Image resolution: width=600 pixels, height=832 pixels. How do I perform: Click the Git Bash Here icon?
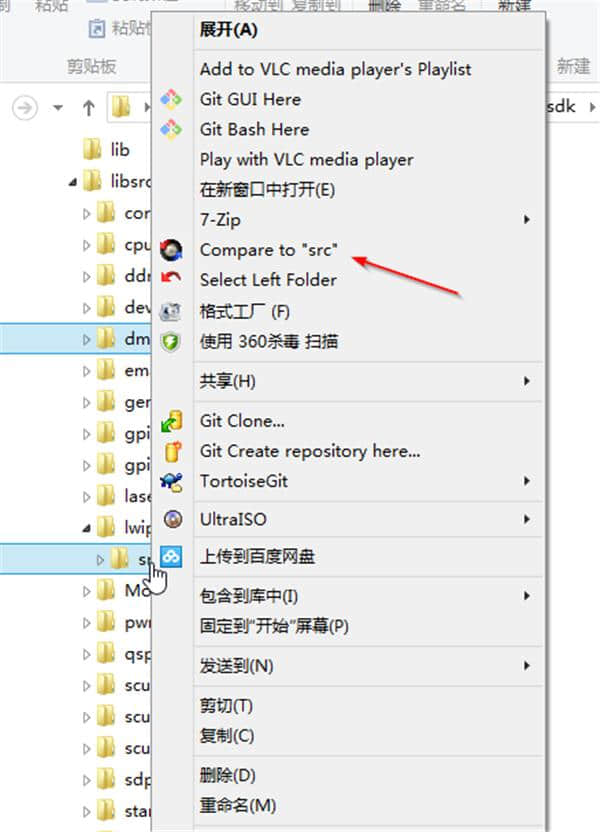pos(171,129)
